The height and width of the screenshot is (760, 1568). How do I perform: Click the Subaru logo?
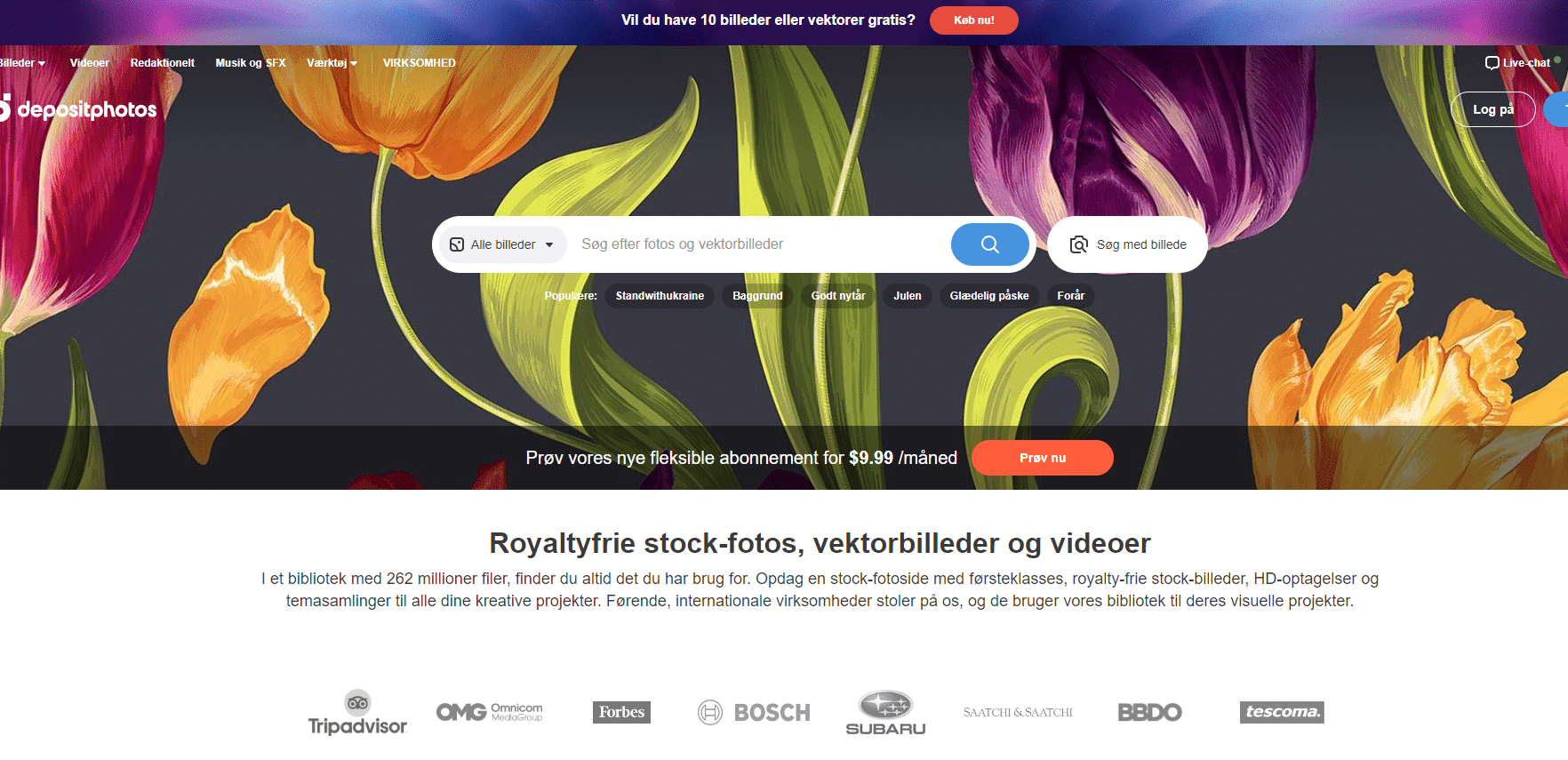pyautogui.click(x=885, y=712)
